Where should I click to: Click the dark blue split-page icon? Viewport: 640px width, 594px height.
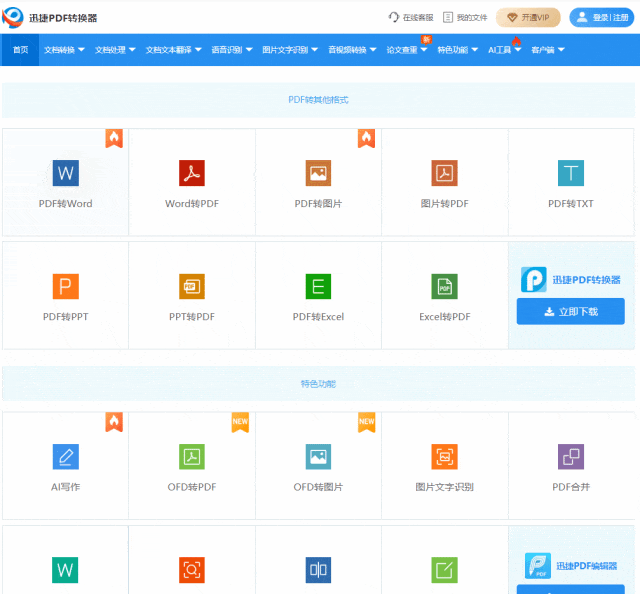318,570
